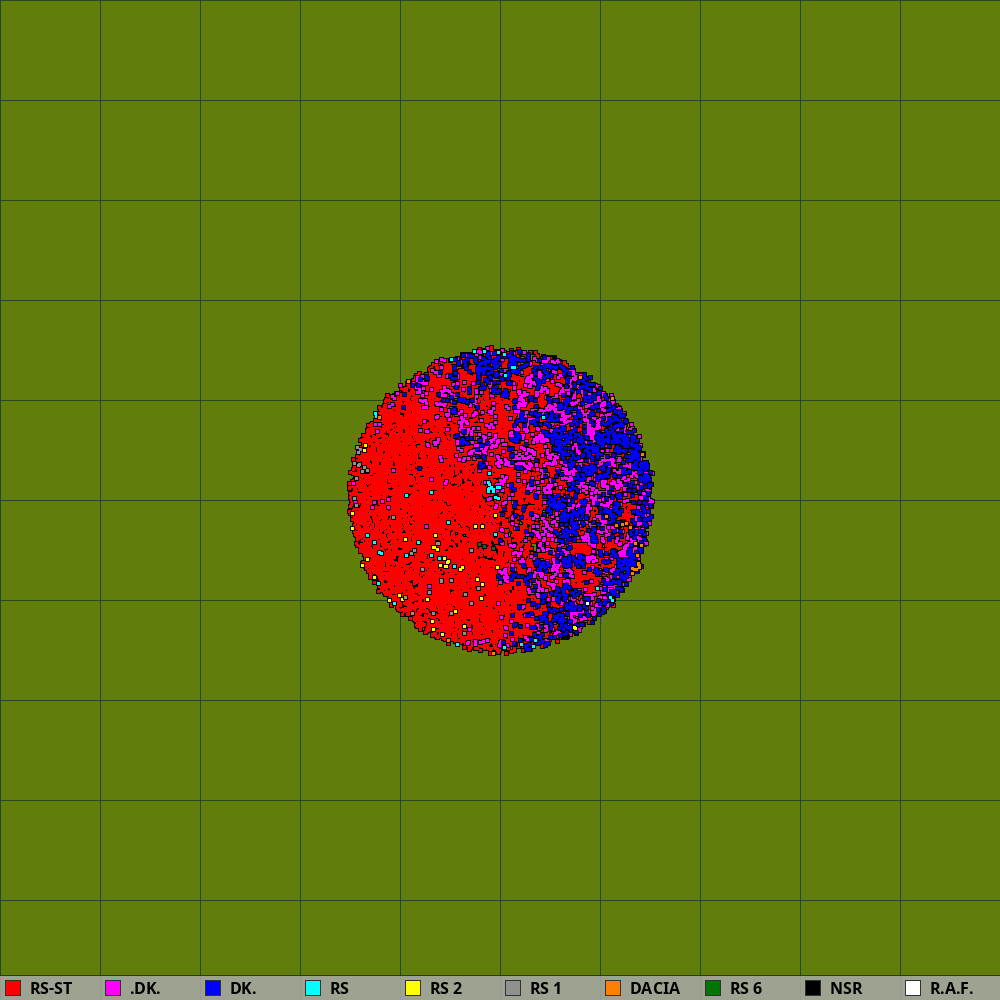The width and height of the screenshot is (1000, 1000).
Task: Select the DK. legend label
Action: [243, 988]
